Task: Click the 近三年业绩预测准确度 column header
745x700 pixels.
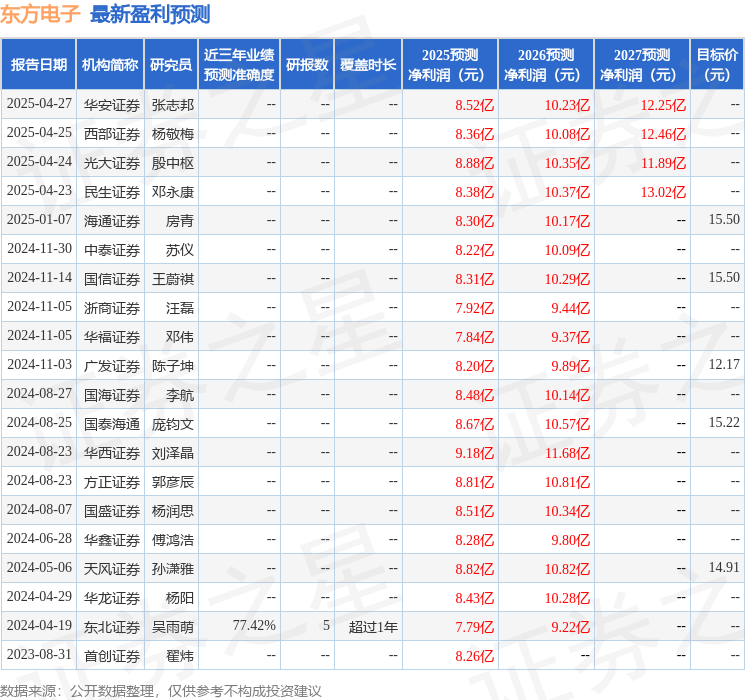Action: point(239,65)
